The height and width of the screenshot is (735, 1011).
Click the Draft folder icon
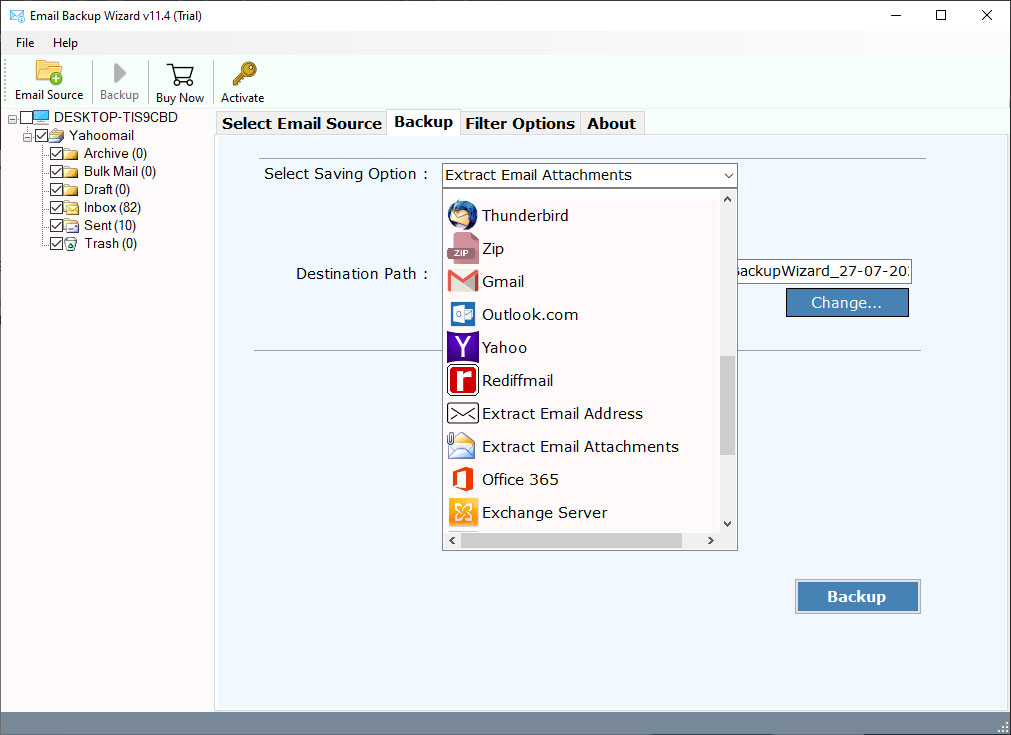pyautogui.click(x=71, y=190)
